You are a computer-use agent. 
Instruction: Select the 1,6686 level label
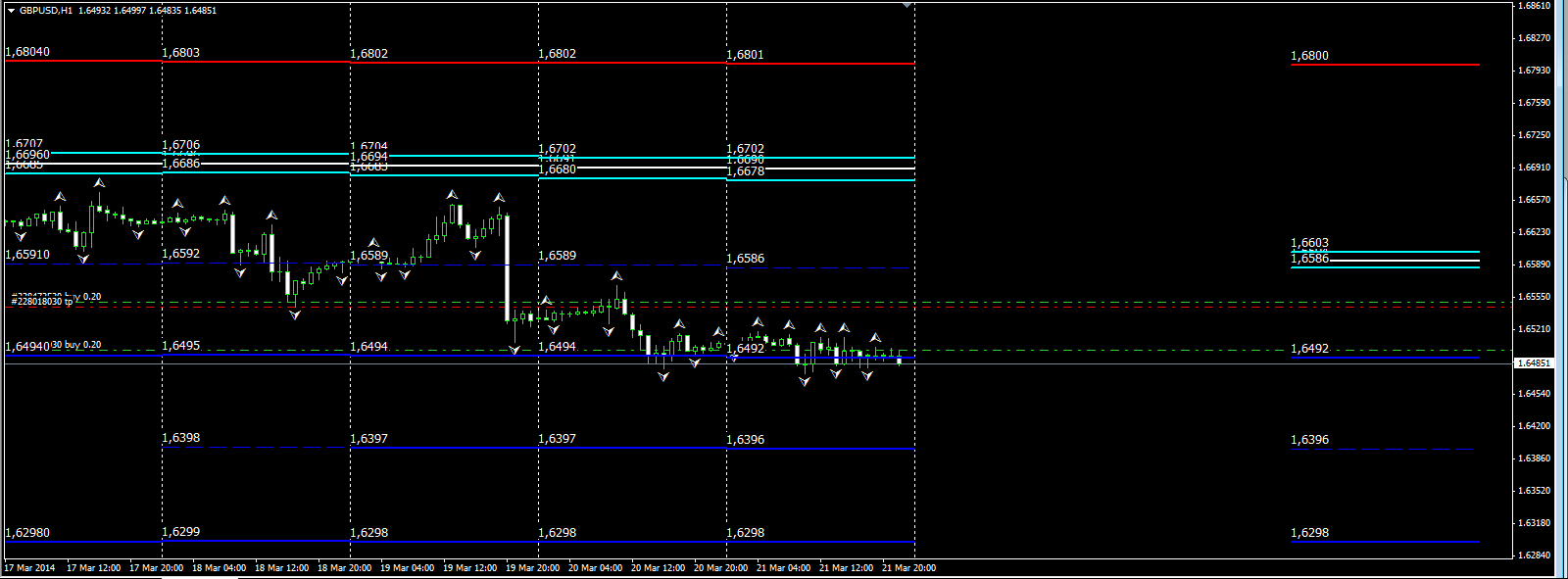[180, 164]
